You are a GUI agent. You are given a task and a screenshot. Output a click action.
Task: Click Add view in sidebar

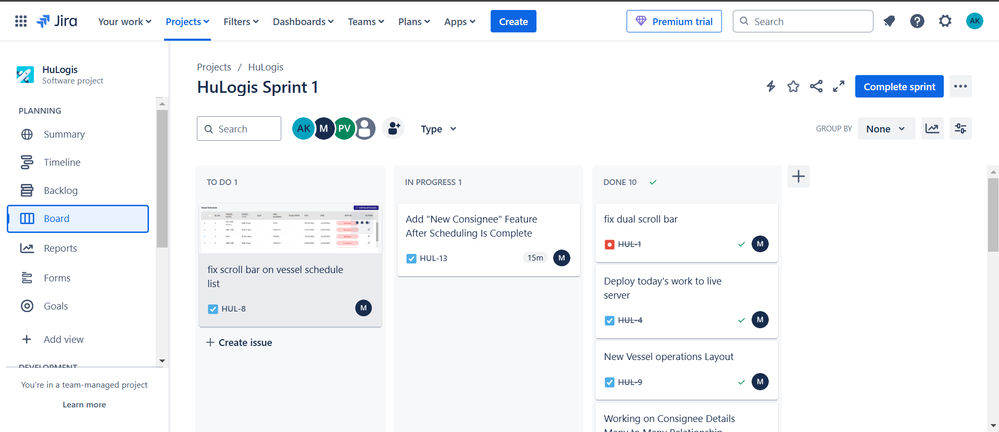[x=78, y=340]
